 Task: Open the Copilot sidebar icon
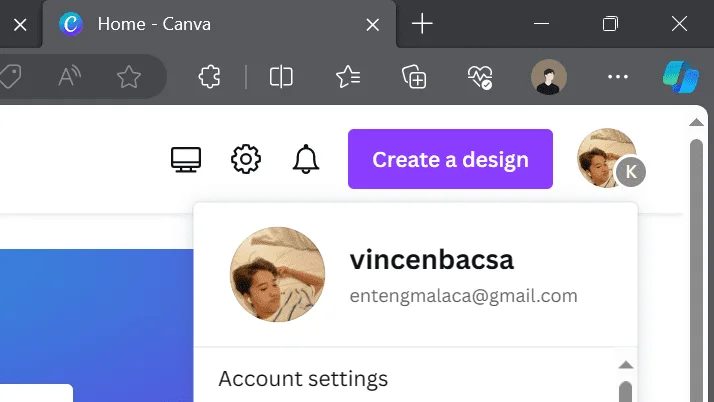tap(681, 77)
